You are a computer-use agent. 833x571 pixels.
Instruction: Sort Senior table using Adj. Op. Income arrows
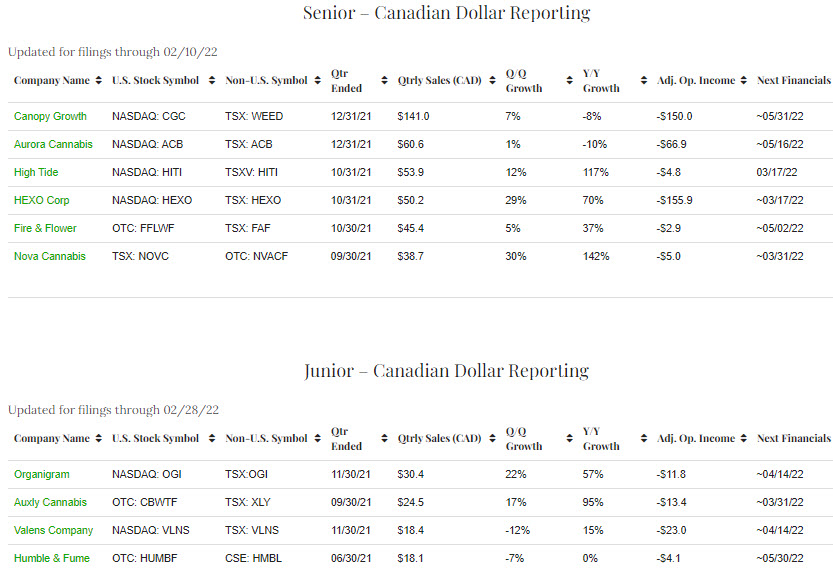pyautogui.click(x=743, y=80)
